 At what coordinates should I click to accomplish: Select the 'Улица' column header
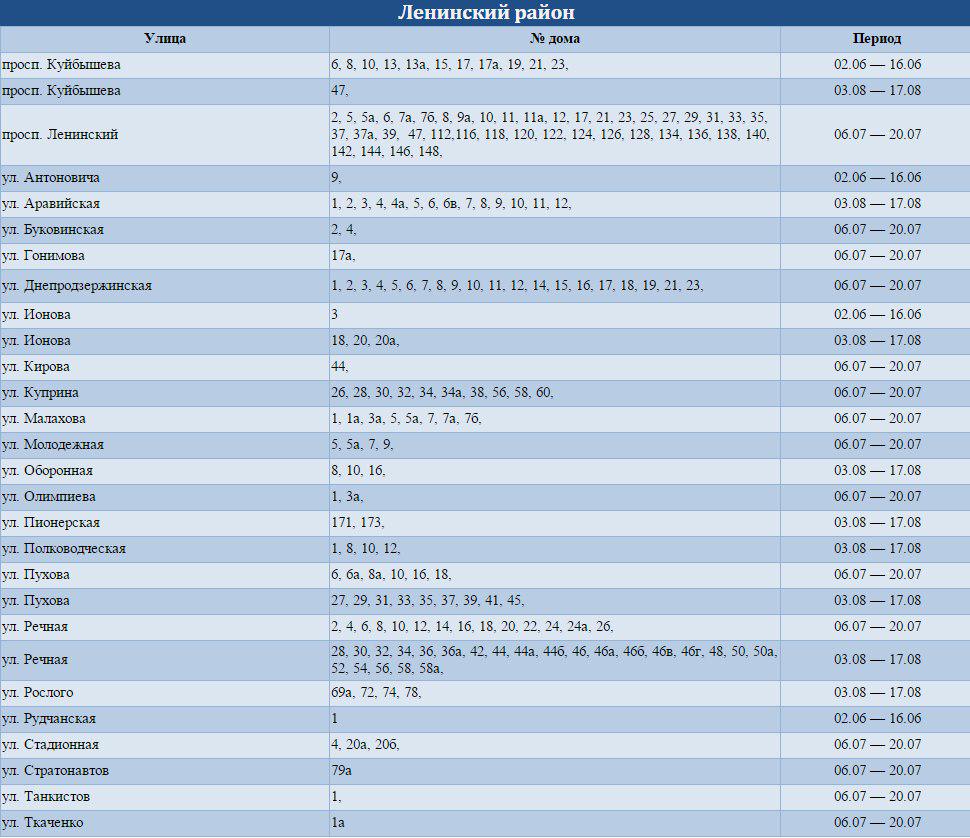pyautogui.click(x=165, y=38)
